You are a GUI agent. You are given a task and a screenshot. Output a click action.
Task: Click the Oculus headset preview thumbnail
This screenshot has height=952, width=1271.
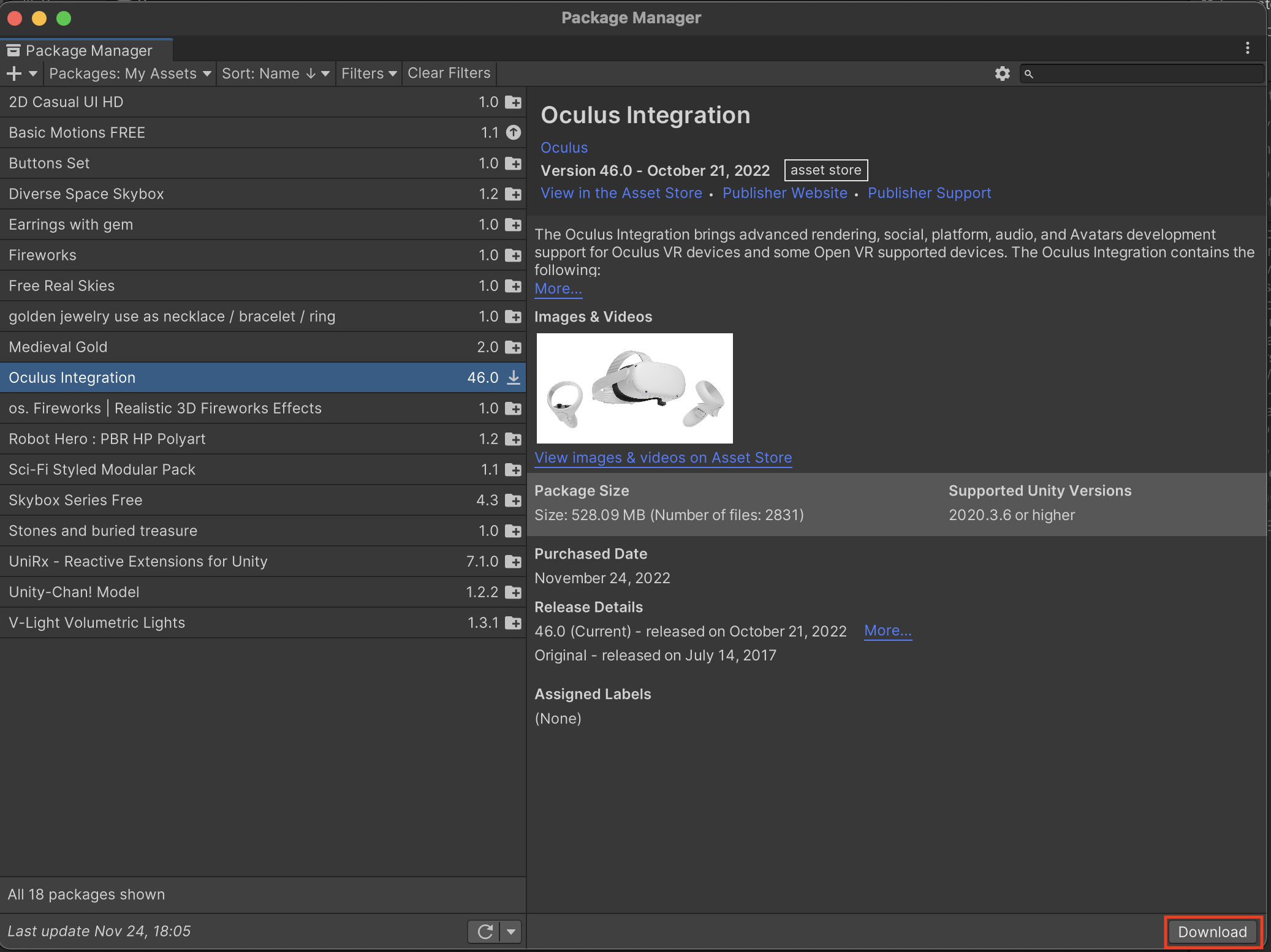click(x=634, y=388)
